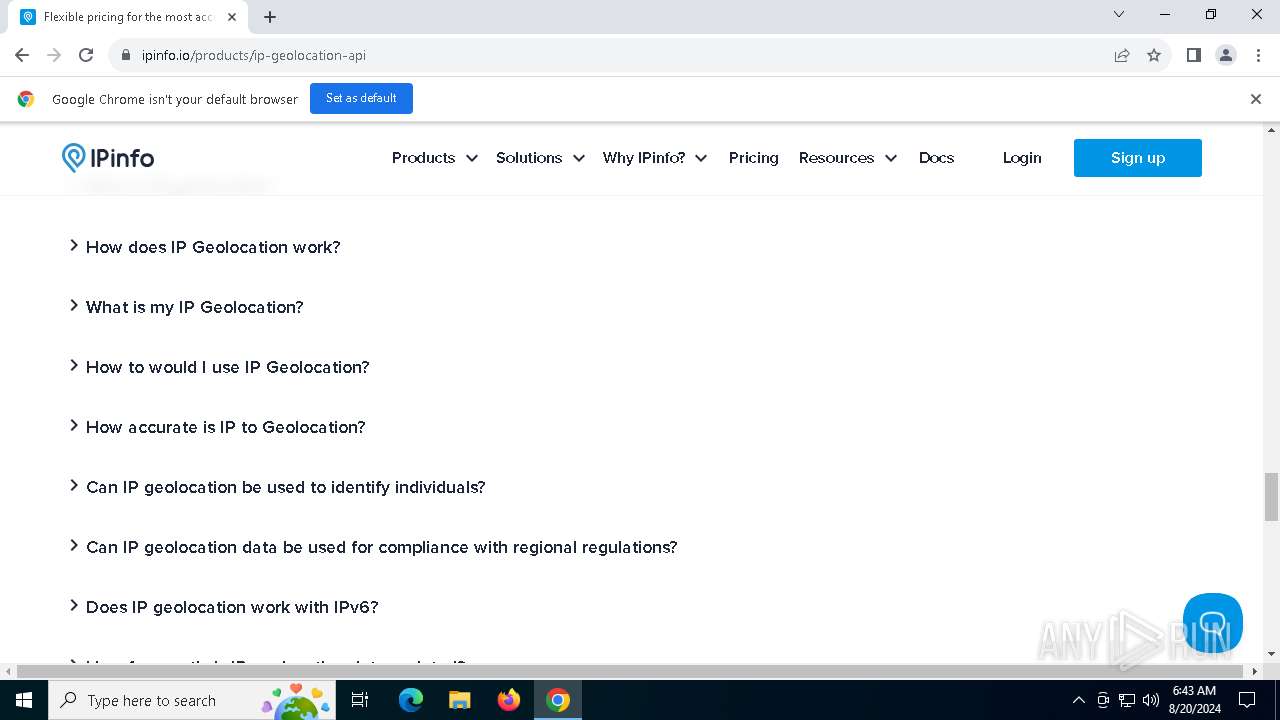Launch Microsoft Edge from the taskbar
Viewport: 1280px width, 720px height.
[x=411, y=700]
